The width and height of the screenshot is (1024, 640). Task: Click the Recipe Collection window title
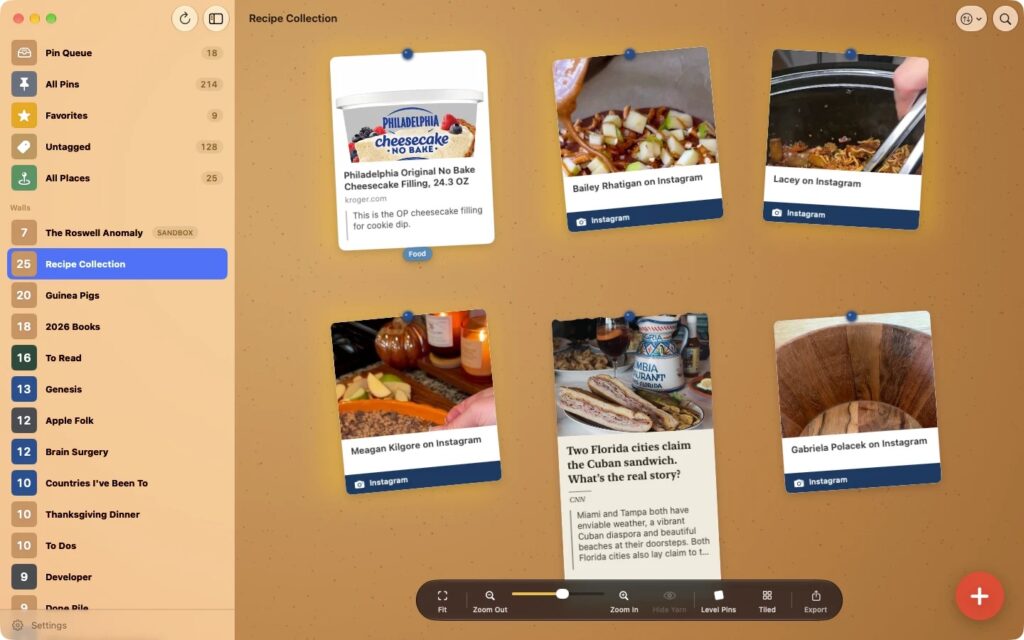pyautogui.click(x=293, y=18)
